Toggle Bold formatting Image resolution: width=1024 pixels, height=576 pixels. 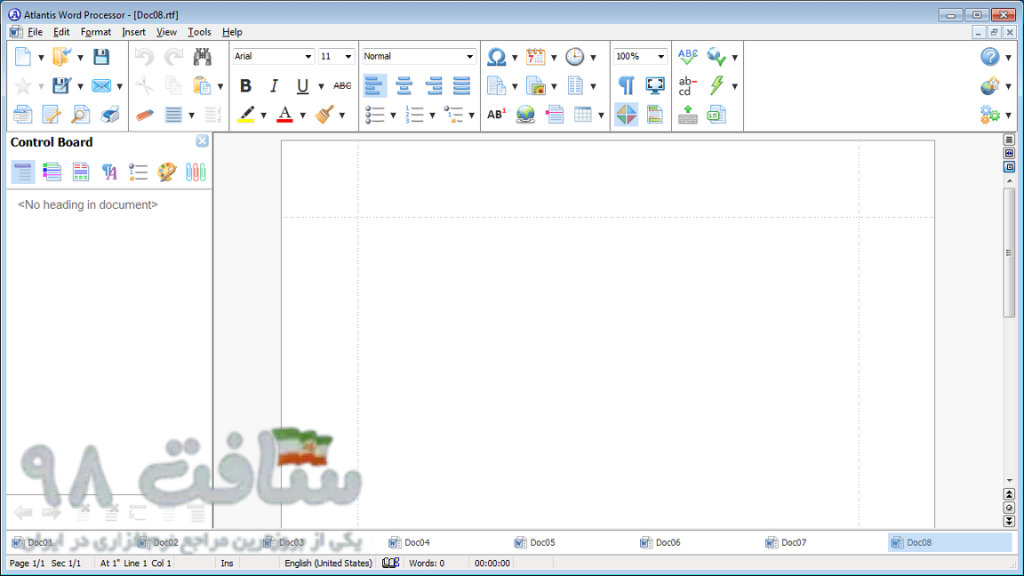point(246,86)
